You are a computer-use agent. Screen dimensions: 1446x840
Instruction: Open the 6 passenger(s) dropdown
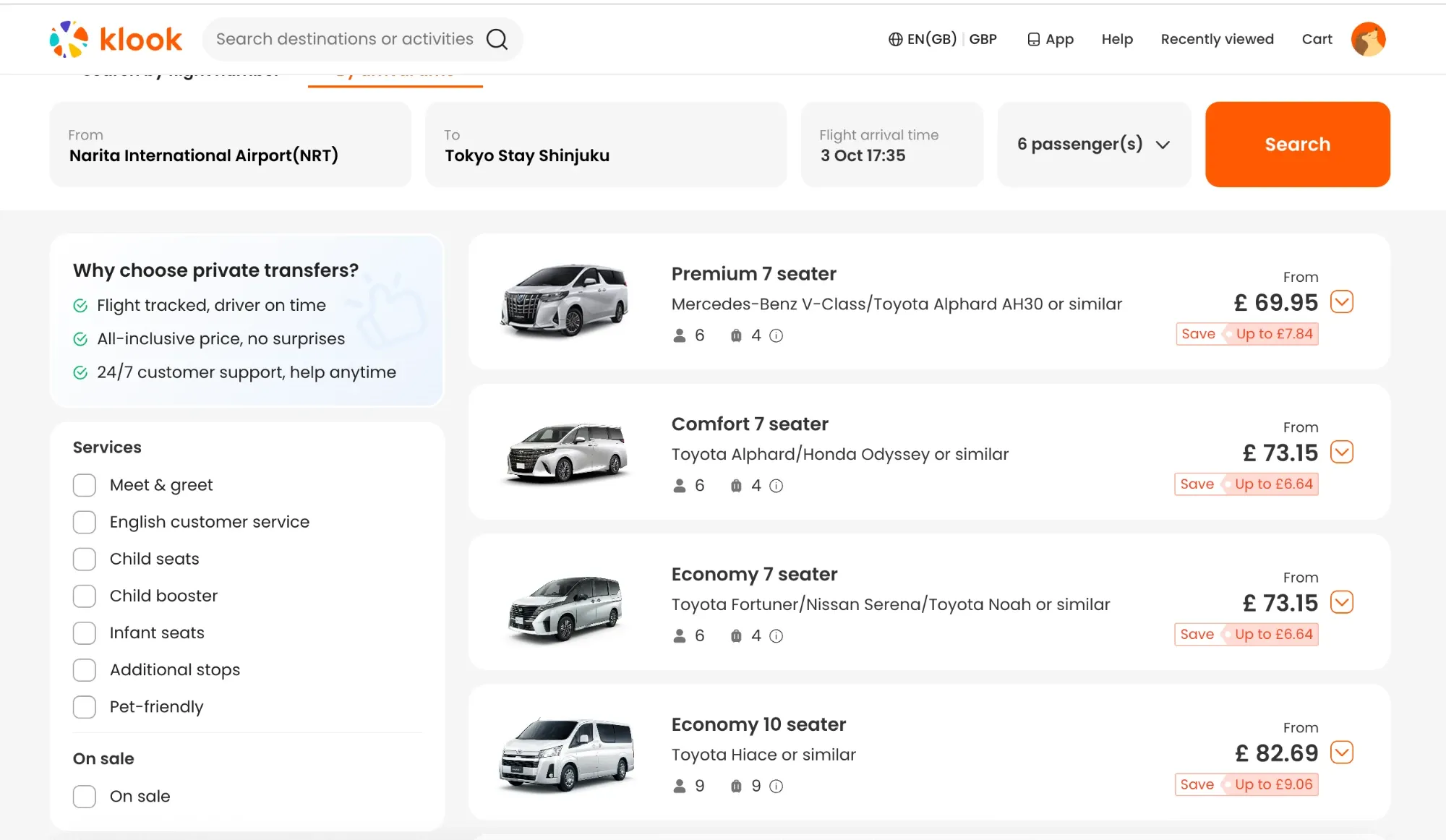click(x=1094, y=145)
